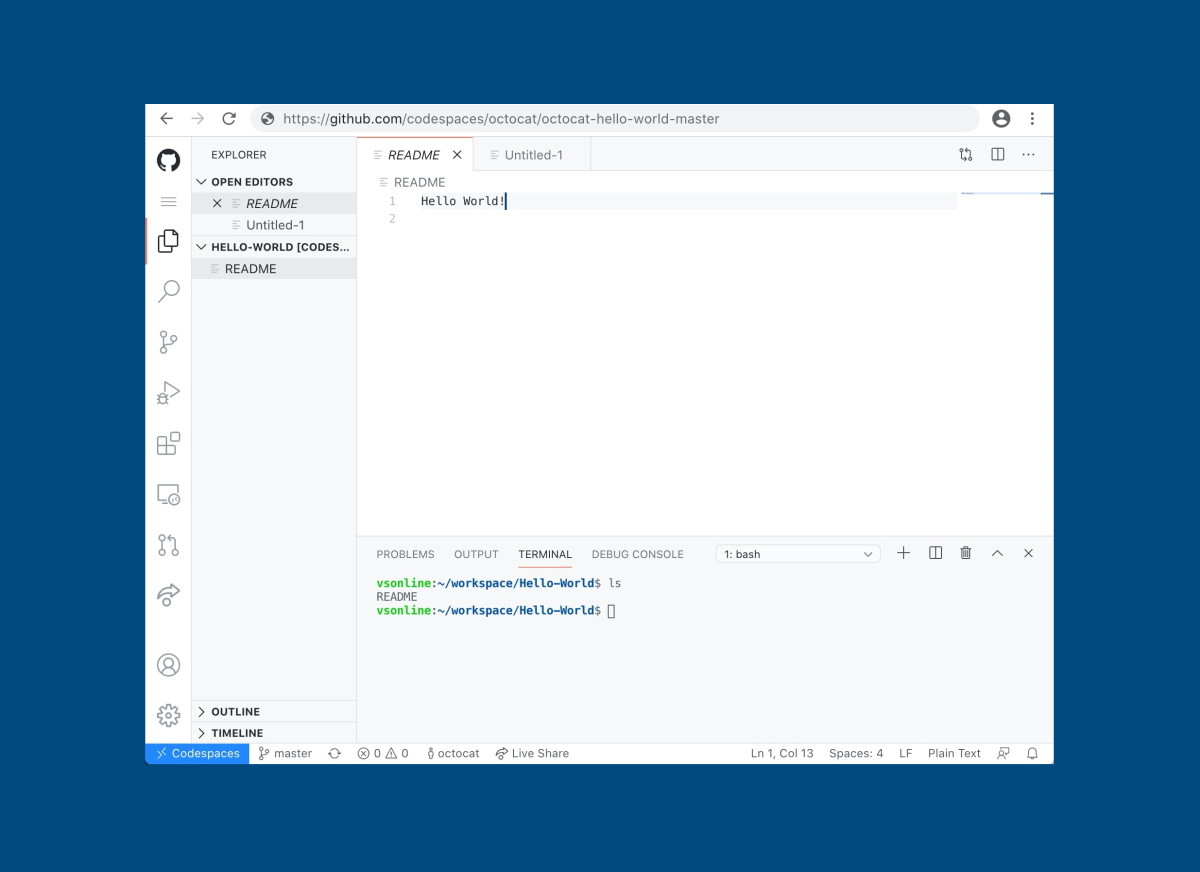Open the bash terminal selector dropdown

[x=798, y=554]
